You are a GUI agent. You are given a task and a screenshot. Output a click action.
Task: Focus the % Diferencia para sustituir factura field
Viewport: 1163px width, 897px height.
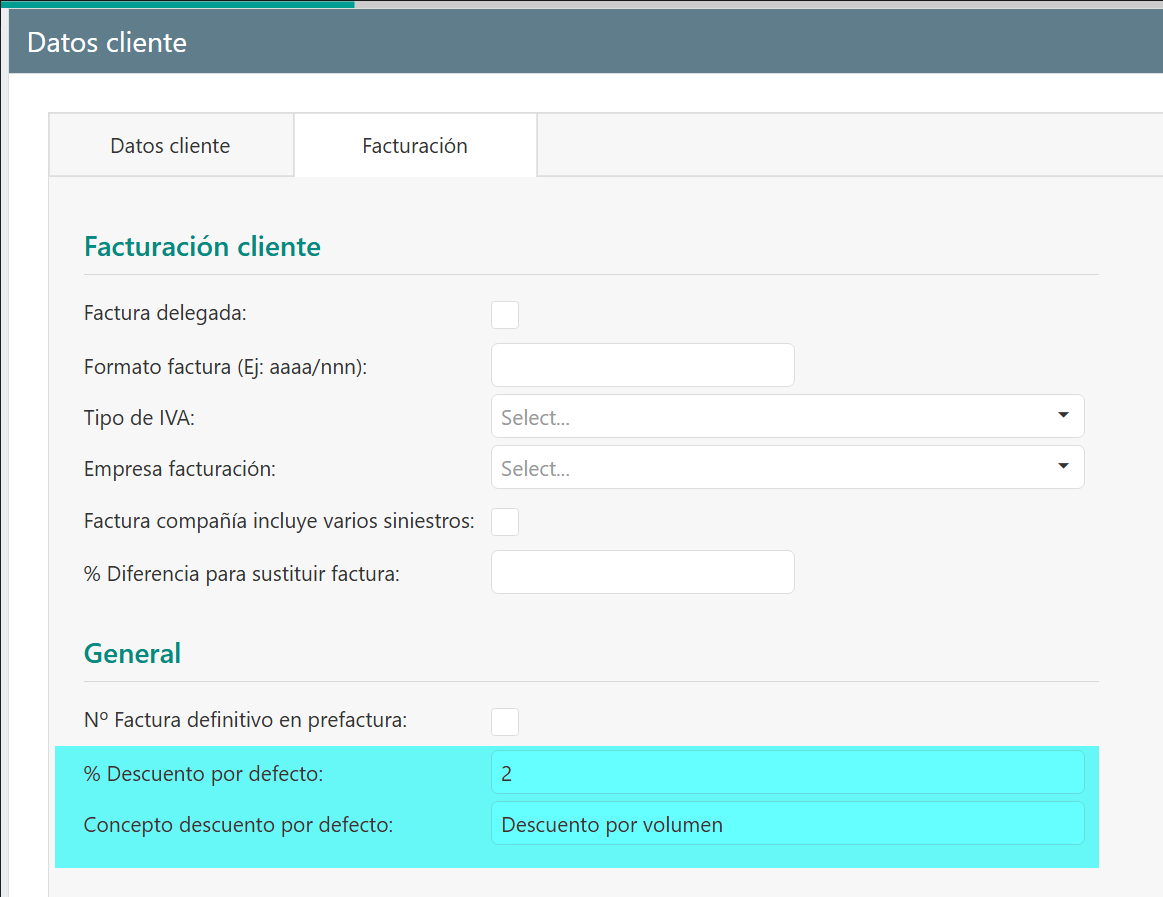click(642, 572)
